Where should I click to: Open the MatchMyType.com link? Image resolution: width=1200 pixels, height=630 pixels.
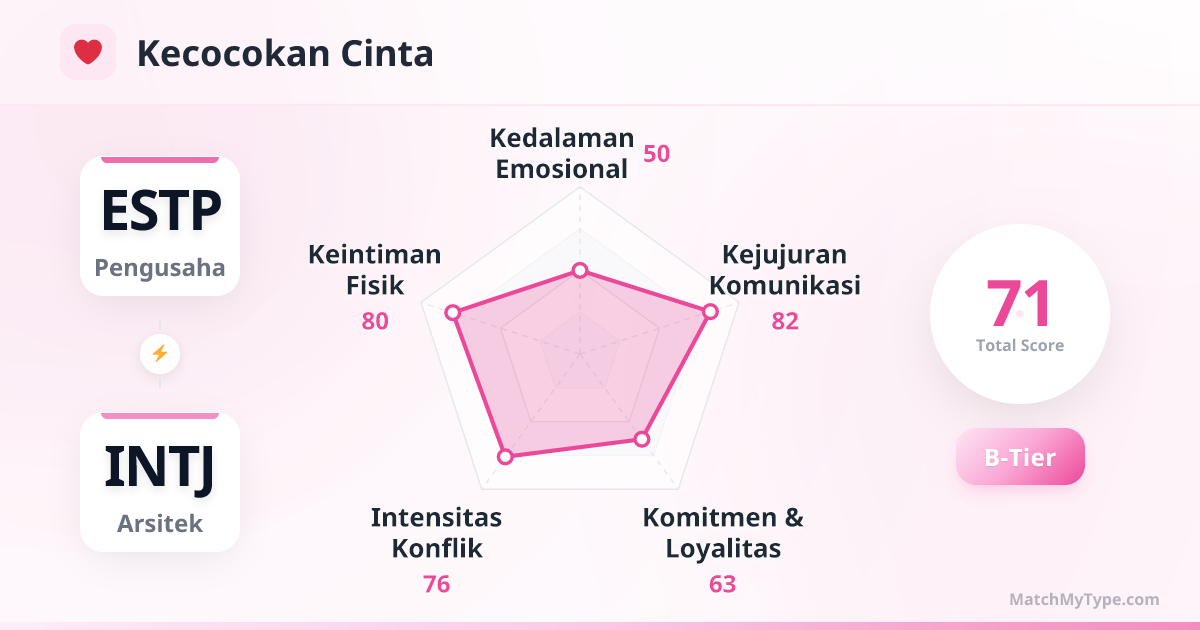(1084, 599)
